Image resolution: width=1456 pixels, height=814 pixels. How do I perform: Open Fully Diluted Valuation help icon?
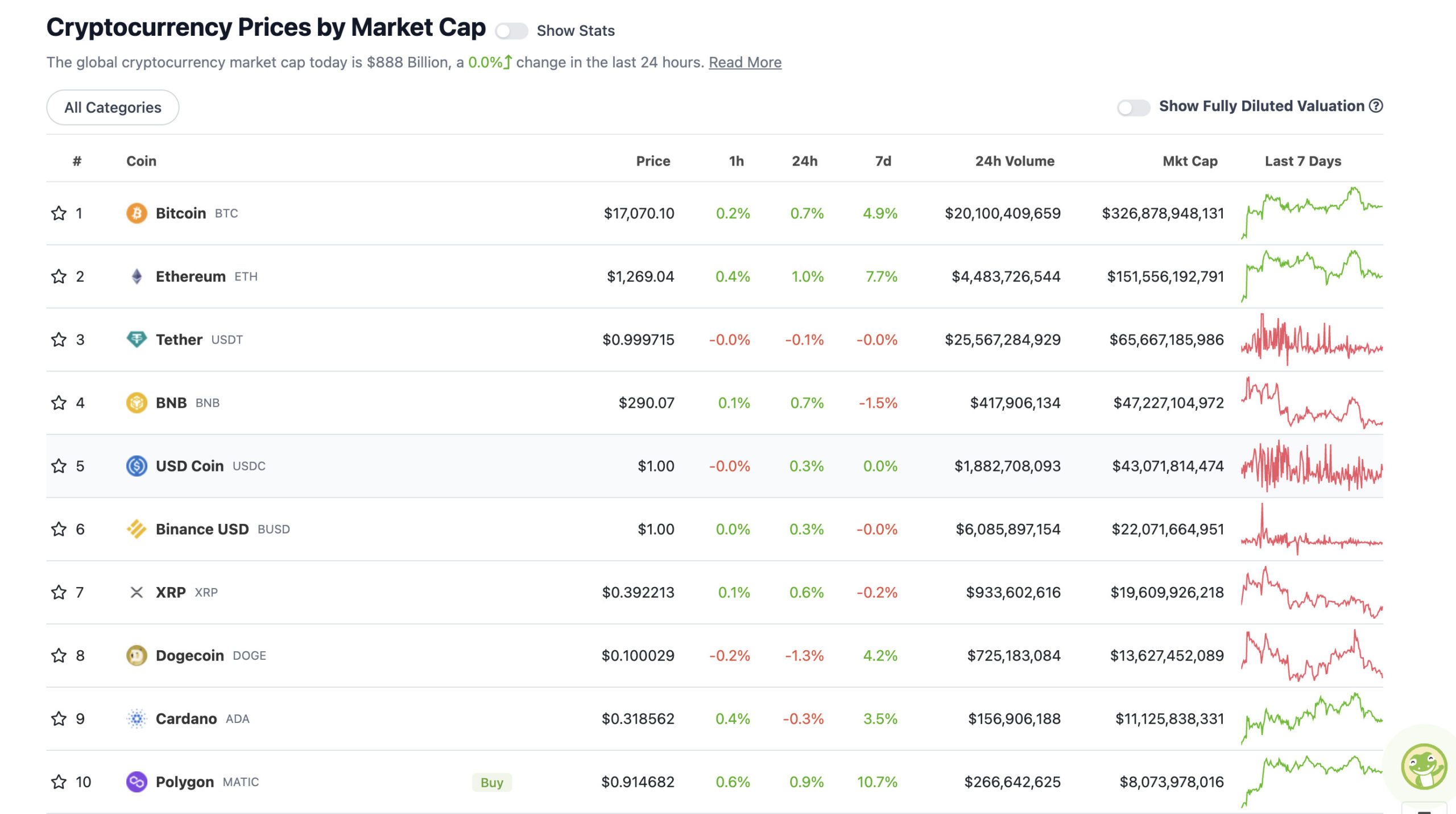pos(1375,106)
